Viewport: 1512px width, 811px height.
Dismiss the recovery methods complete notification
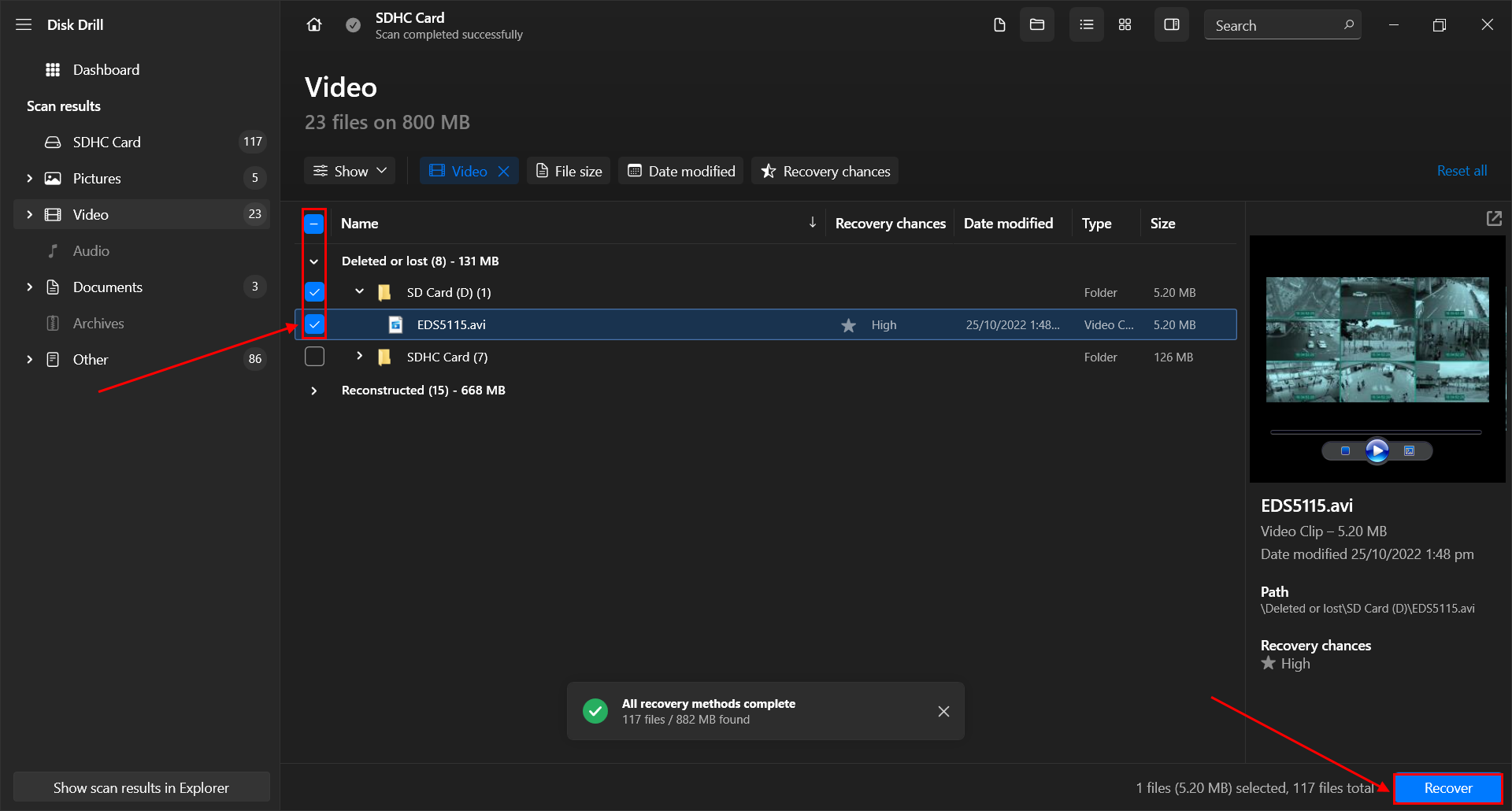coord(943,712)
